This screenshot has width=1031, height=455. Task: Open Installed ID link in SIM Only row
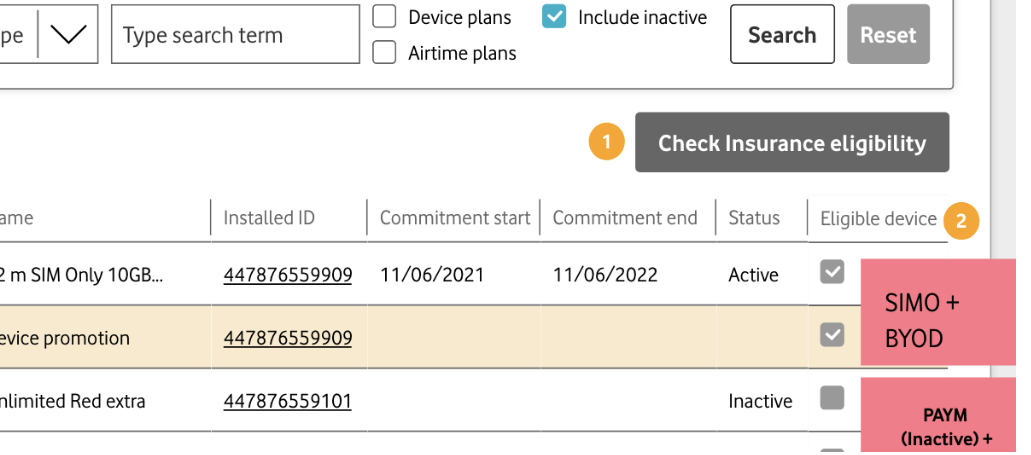287,275
